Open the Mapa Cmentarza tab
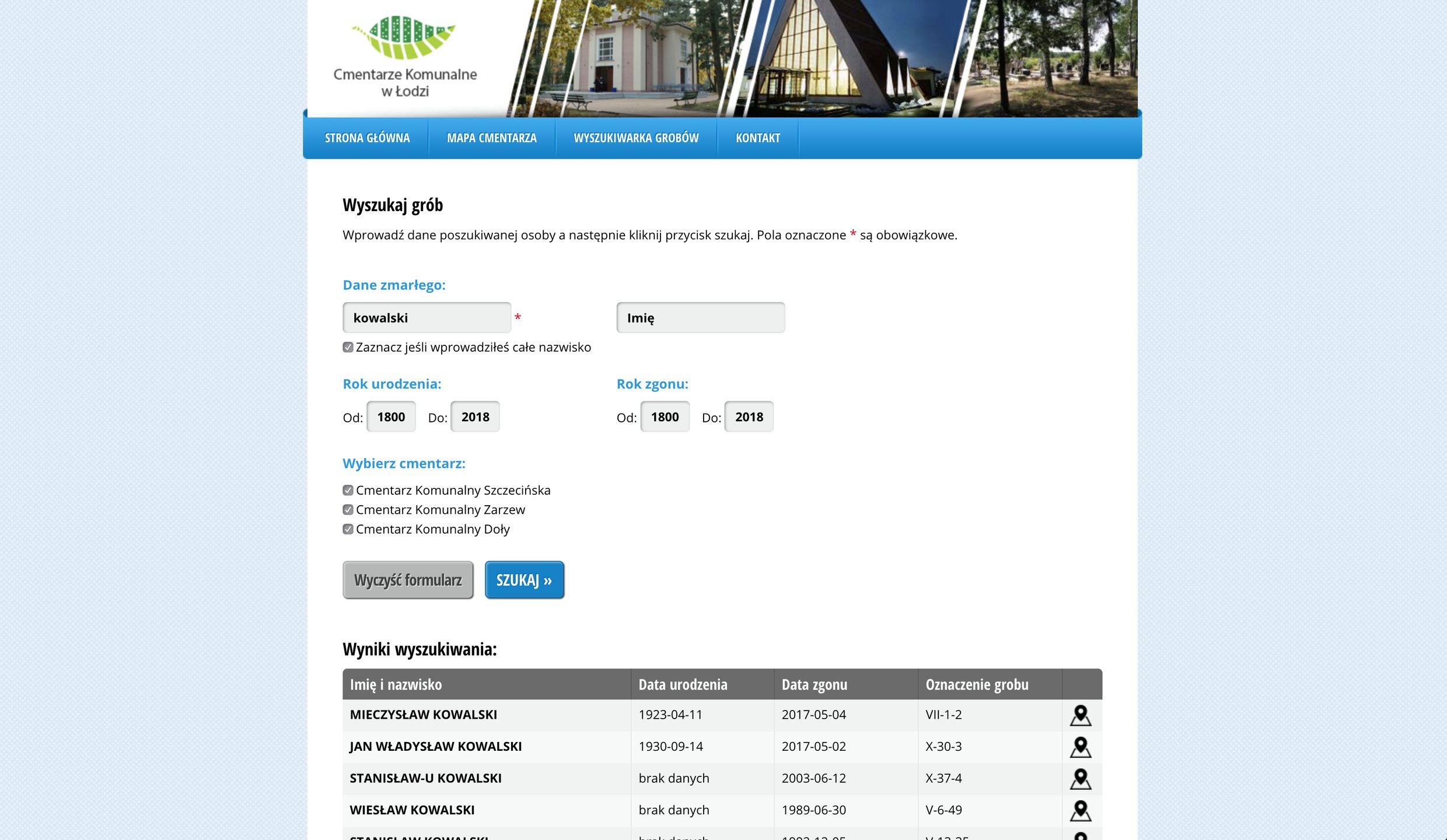 [492, 138]
